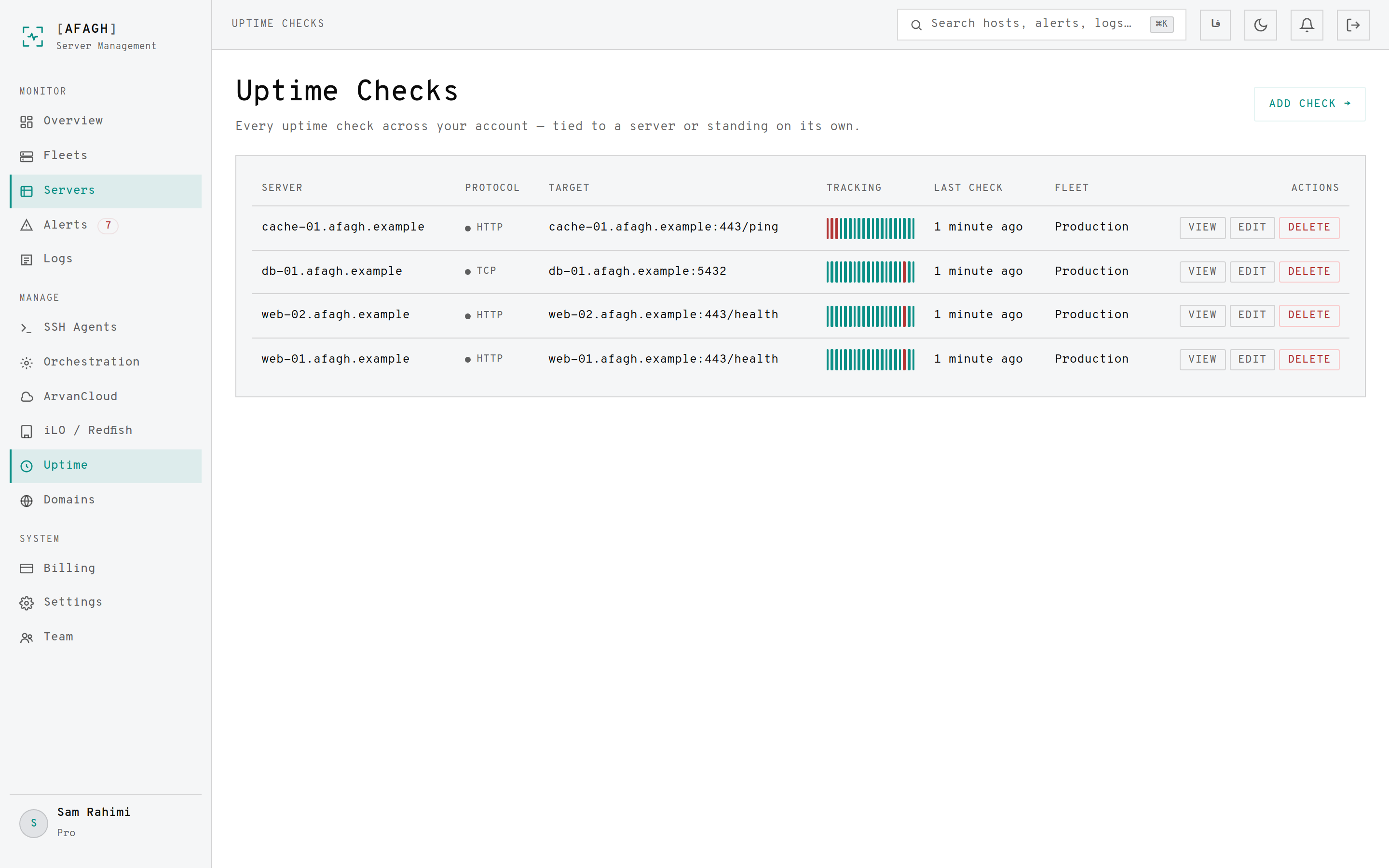Click the Alerts warning triangle icon

[27, 225]
